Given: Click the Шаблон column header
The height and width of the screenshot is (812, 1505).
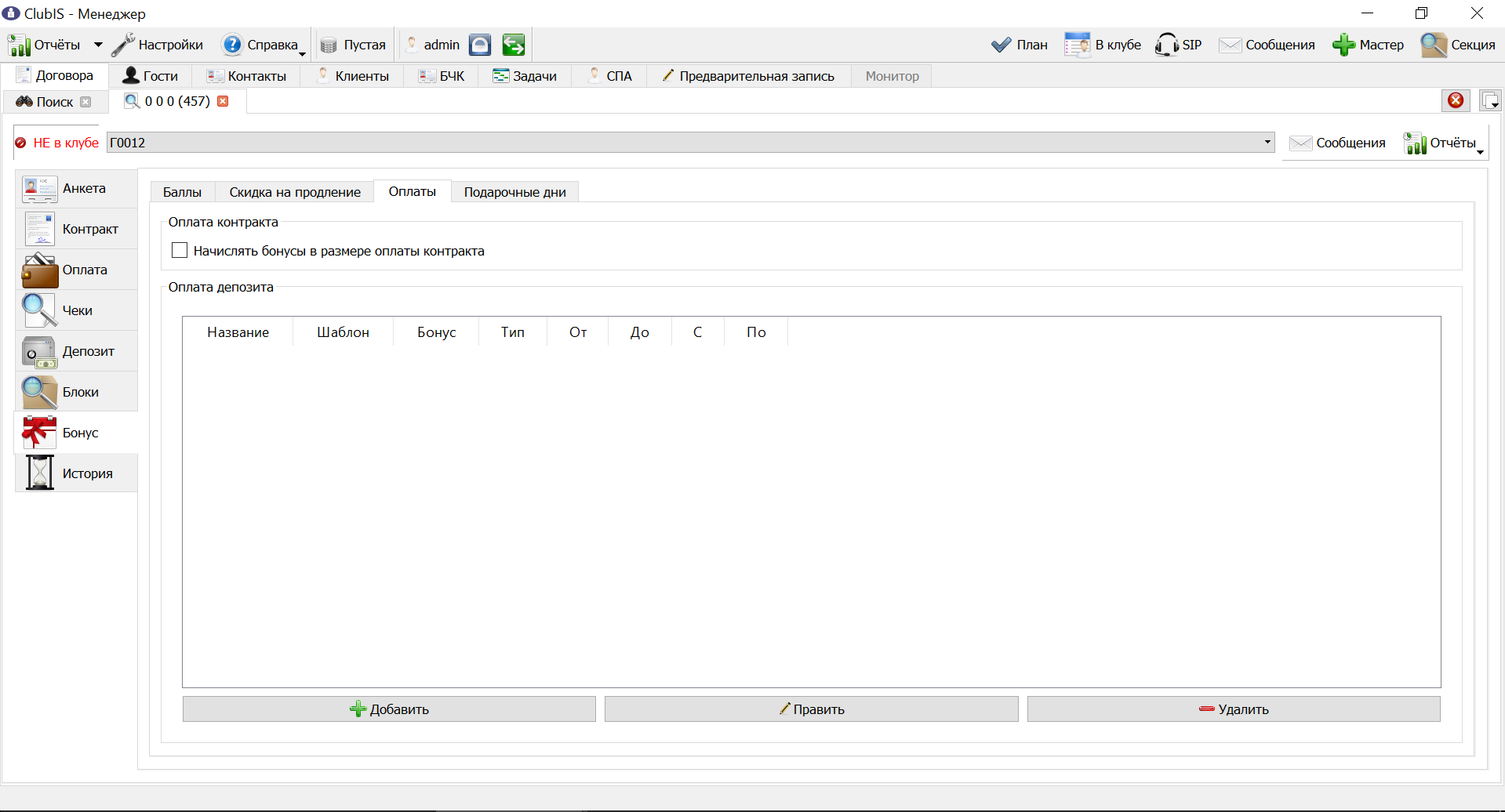Looking at the screenshot, I should click(343, 332).
